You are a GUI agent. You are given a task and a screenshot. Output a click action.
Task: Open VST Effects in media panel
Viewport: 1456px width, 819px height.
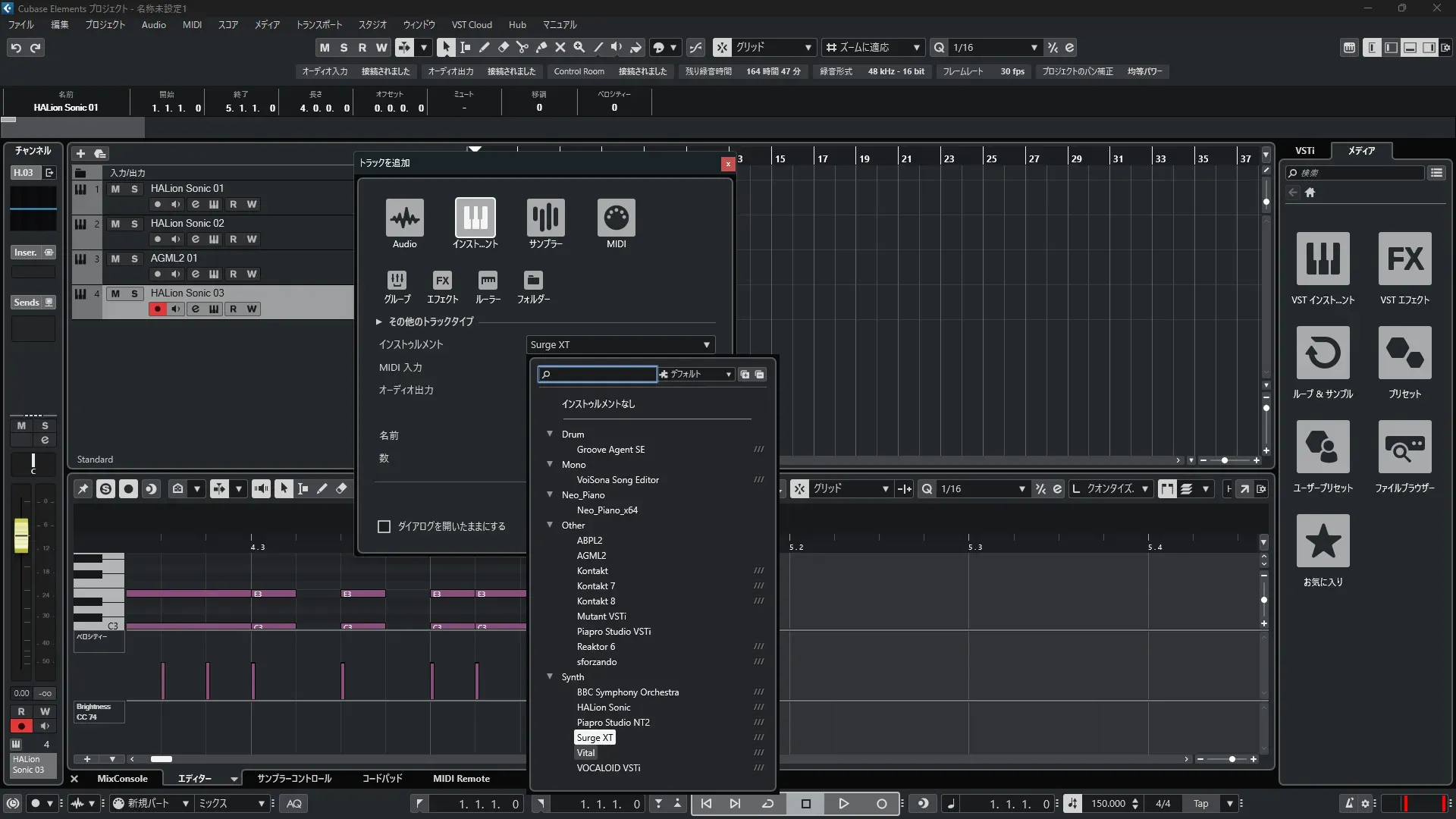(1404, 259)
